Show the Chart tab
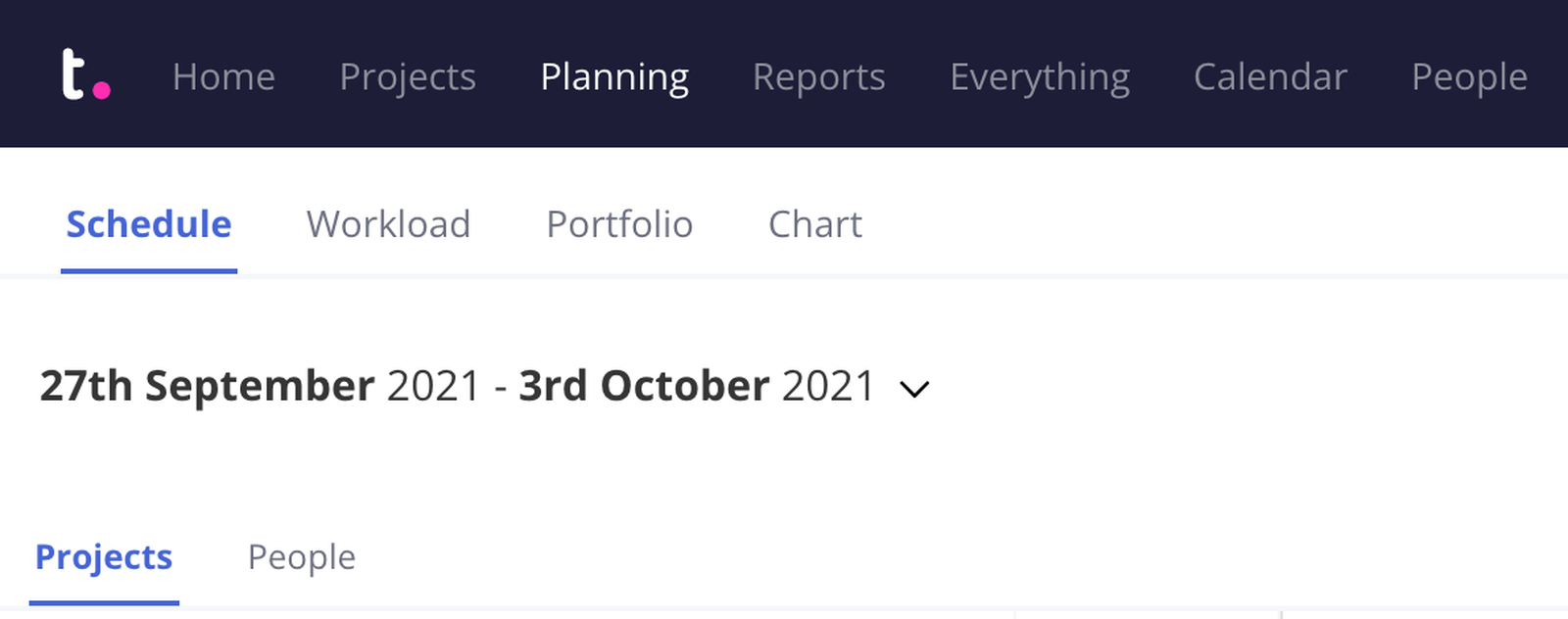This screenshot has width=1568, height=619. click(815, 224)
